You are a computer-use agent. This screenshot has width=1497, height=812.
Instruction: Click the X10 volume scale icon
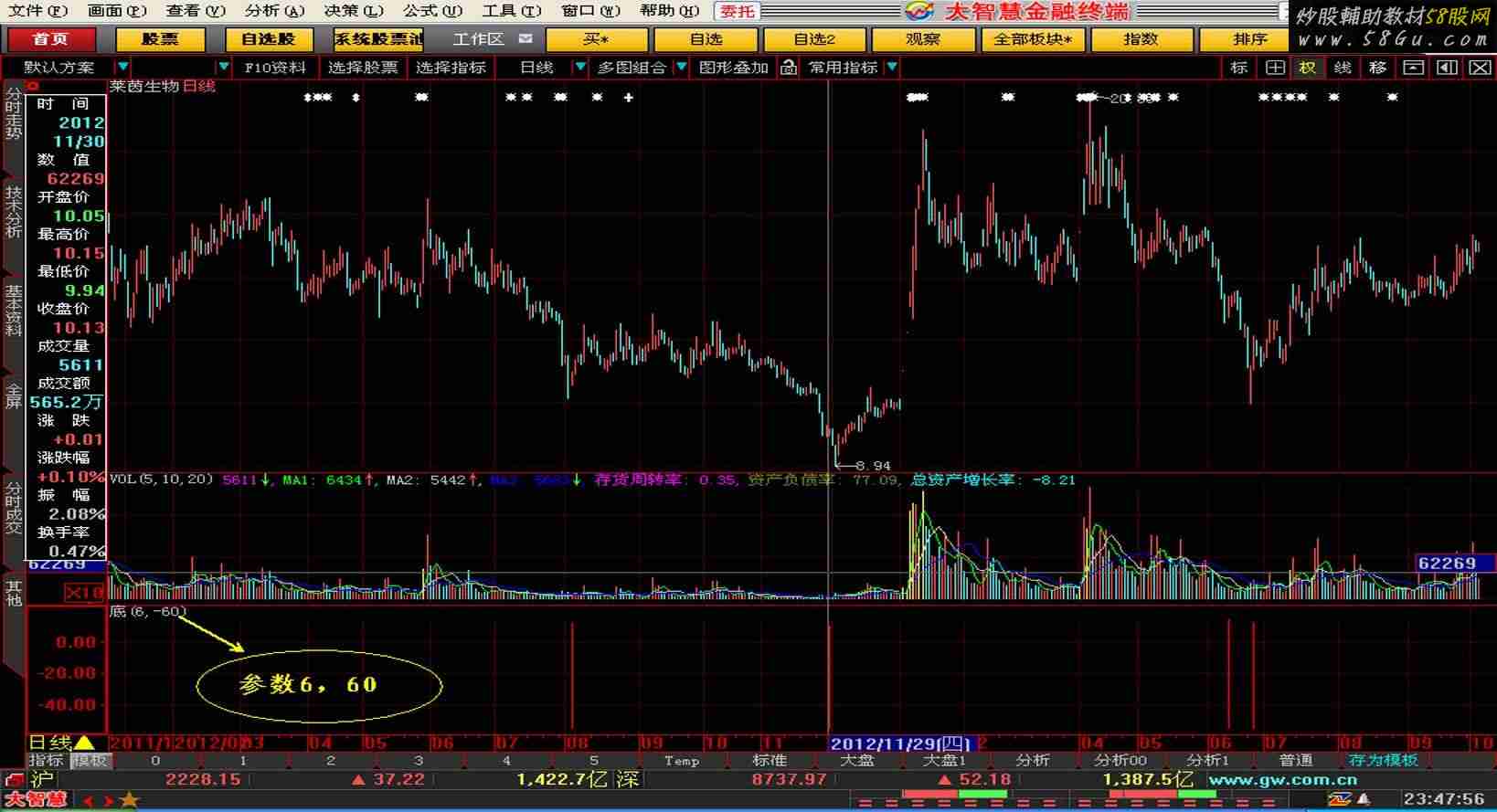click(x=85, y=593)
